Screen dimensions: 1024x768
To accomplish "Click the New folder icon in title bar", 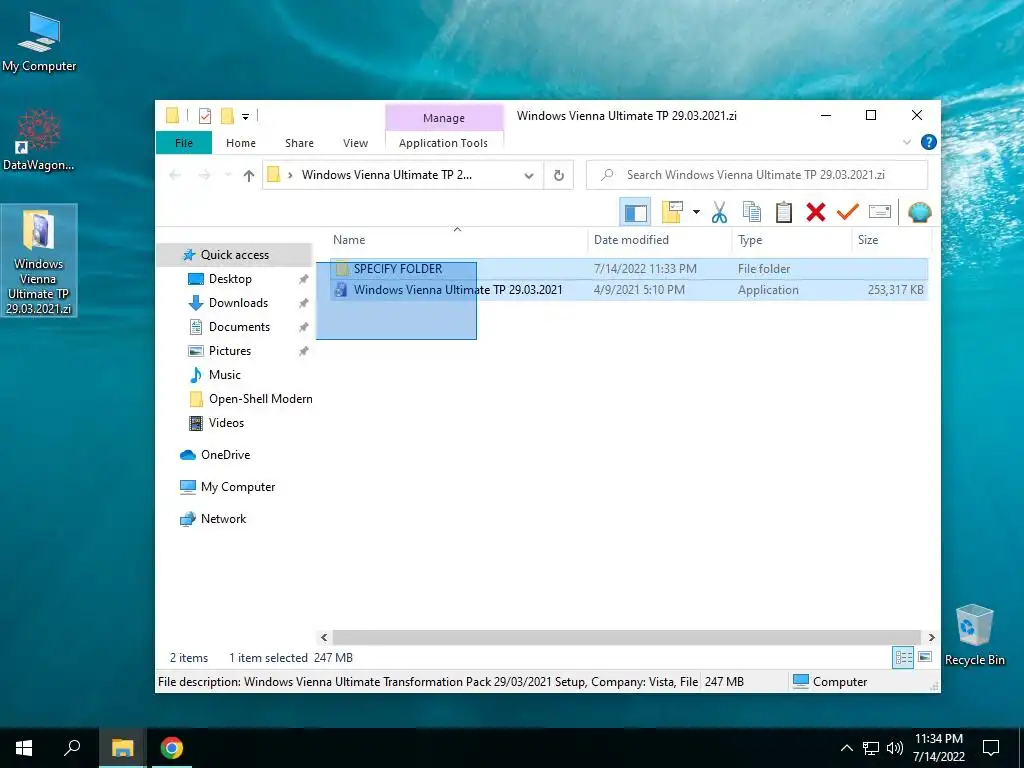I will (227, 116).
